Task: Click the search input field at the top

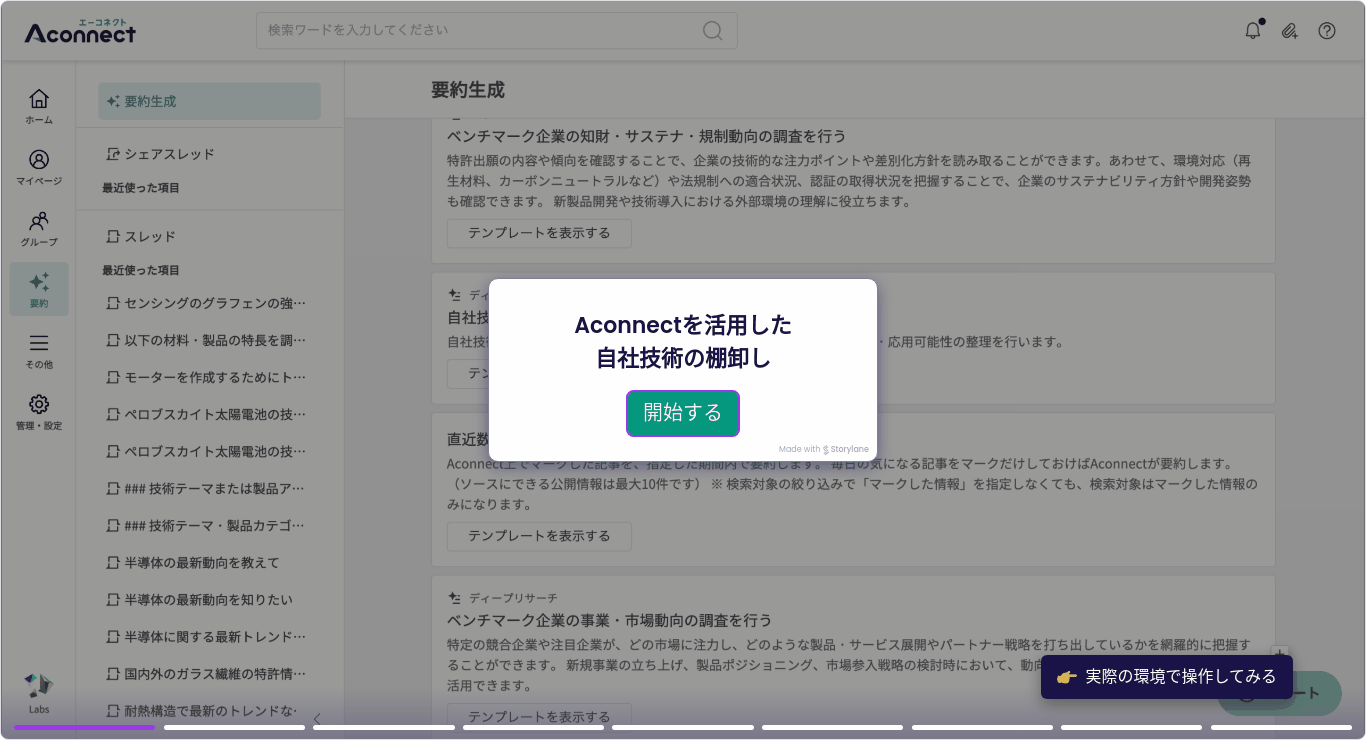Action: (495, 31)
